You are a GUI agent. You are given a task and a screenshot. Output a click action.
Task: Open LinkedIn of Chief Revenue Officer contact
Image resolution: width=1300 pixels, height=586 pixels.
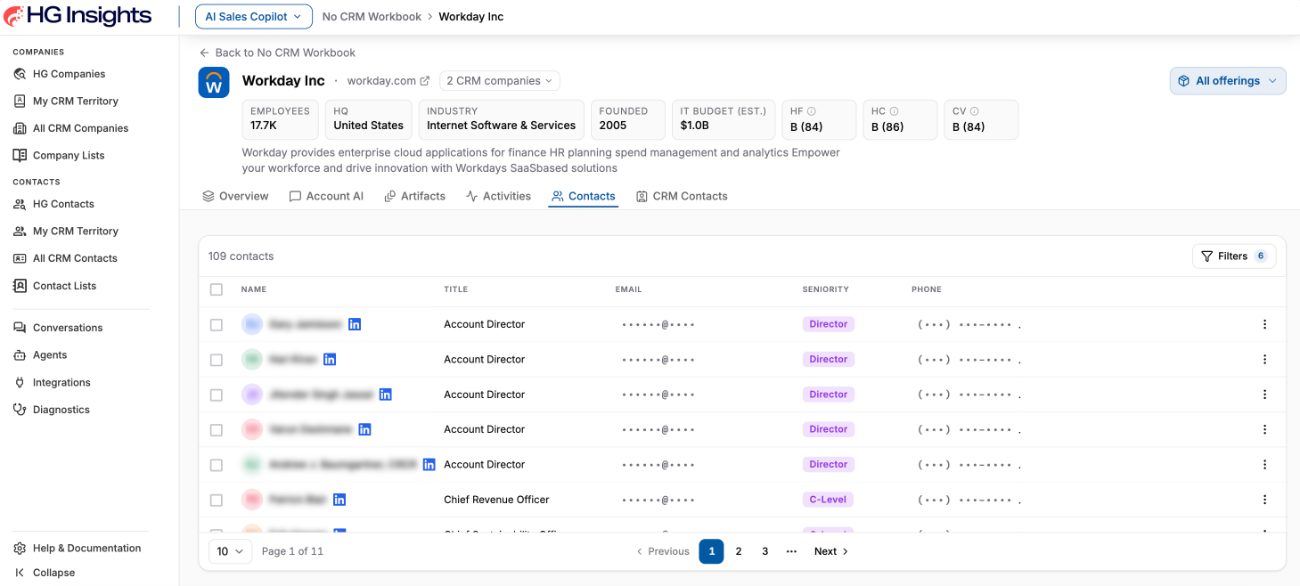pyautogui.click(x=339, y=499)
